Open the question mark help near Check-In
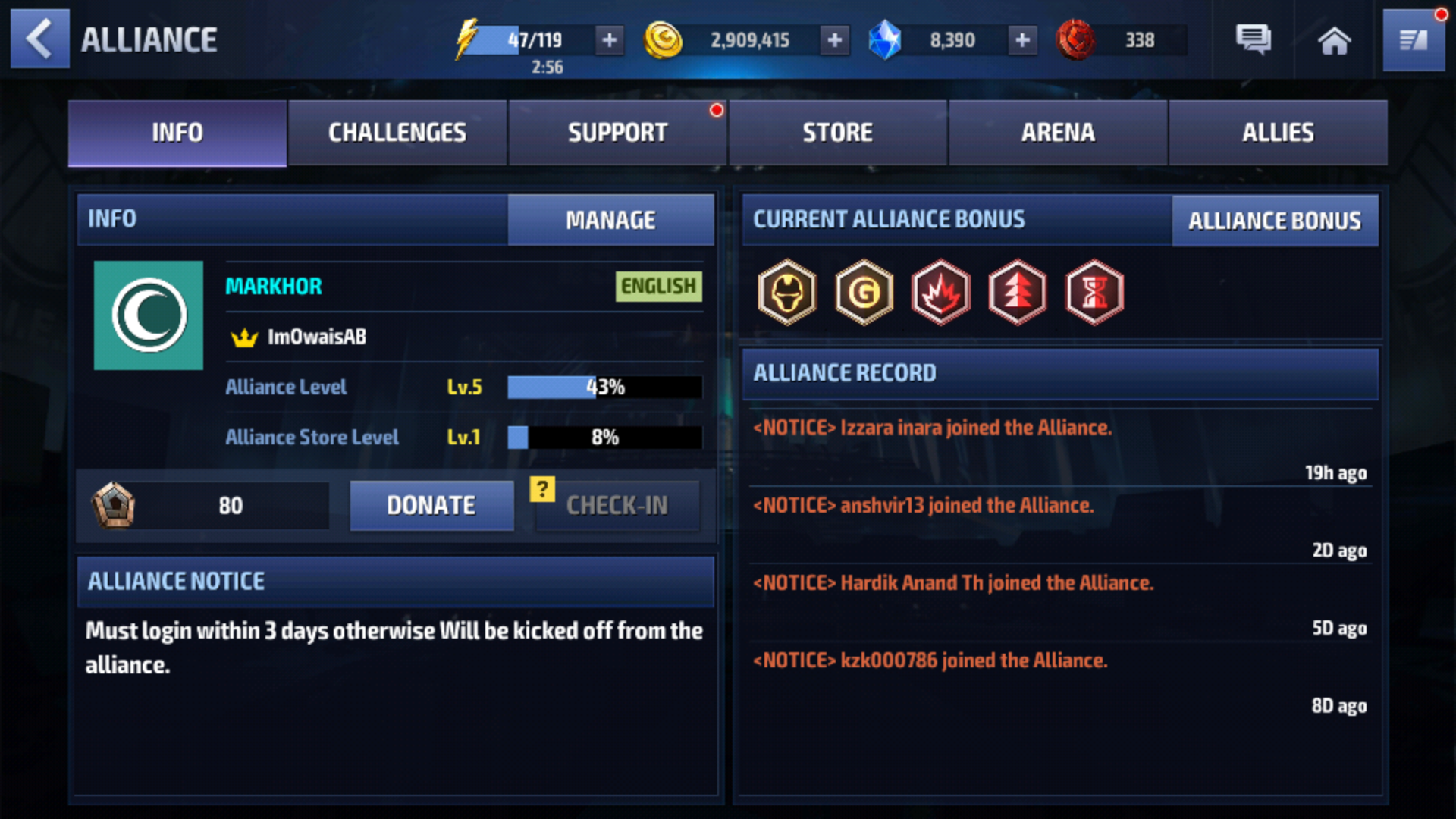The image size is (1456, 819). click(542, 489)
